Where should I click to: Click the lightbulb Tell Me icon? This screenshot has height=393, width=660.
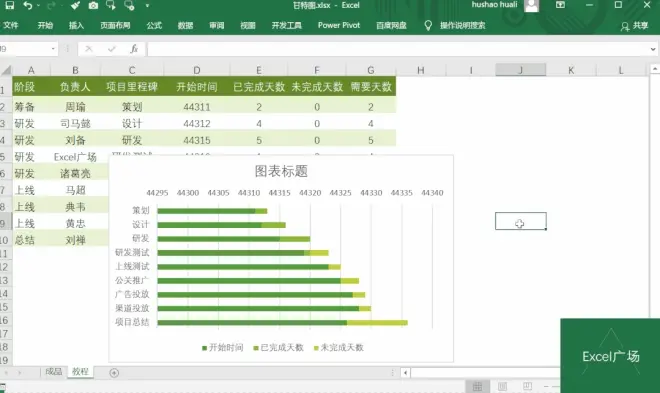tap(428, 26)
